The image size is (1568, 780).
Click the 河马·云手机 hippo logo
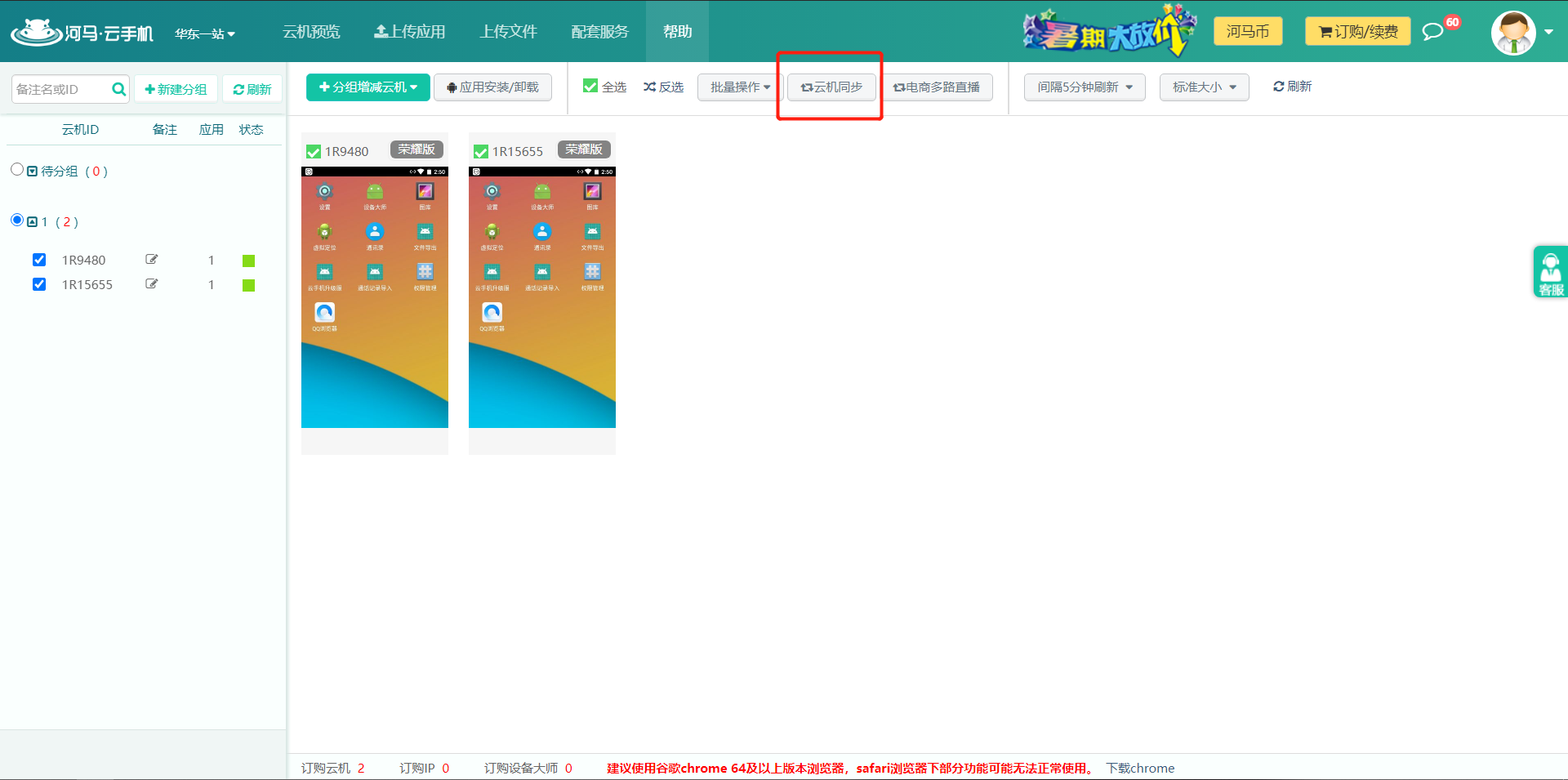tap(82, 32)
